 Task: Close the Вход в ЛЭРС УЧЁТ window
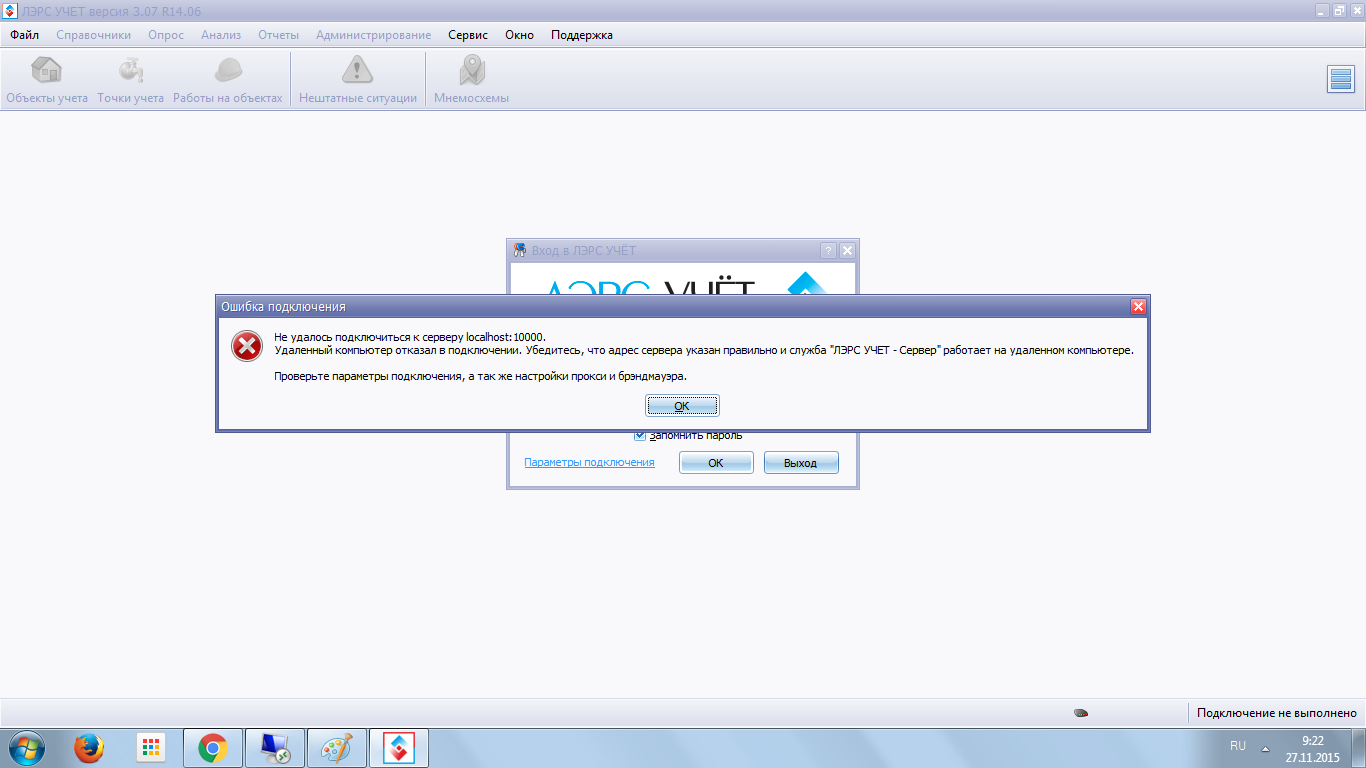(x=847, y=250)
